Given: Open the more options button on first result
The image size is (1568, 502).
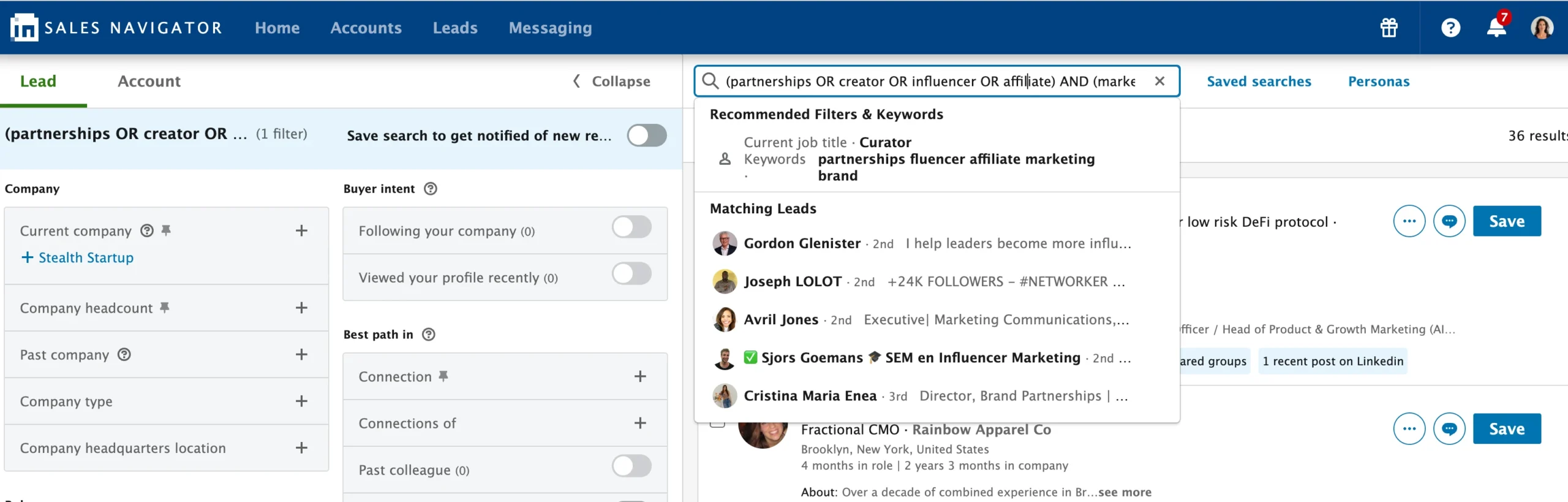Looking at the screenshot, I should (1409, 221).
